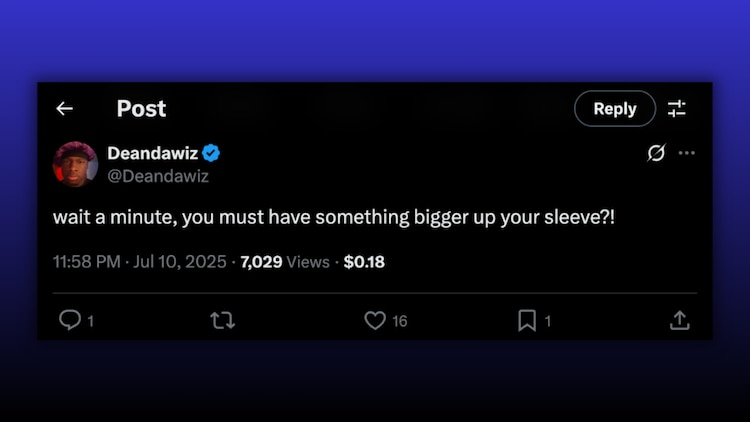This screenshot has height=422, width=750.
Task: Open the three-dot more options menu
Action: [686, 153]
